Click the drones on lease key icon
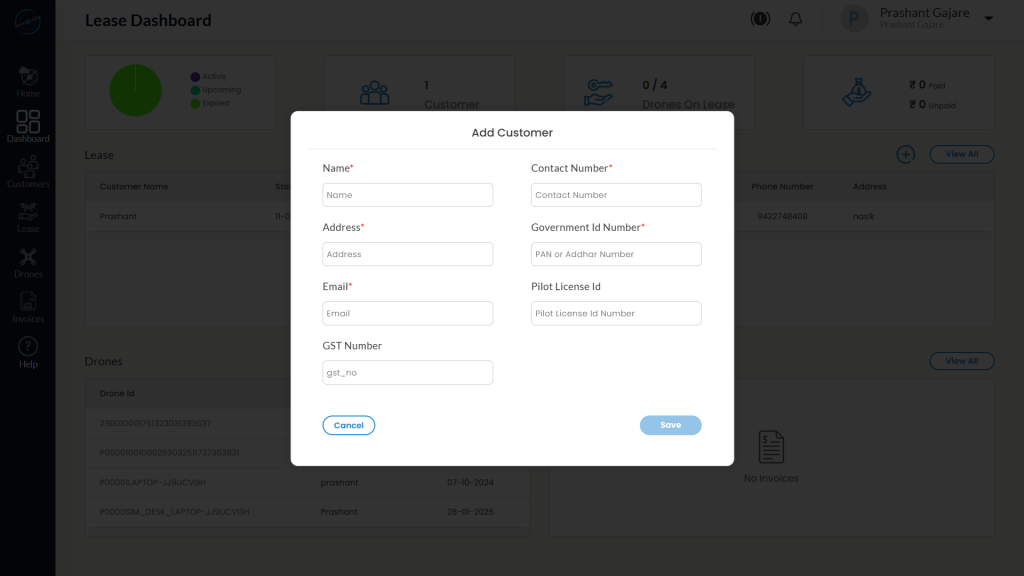The width and height of the screenshot is (1024, 576). point(599,93)
